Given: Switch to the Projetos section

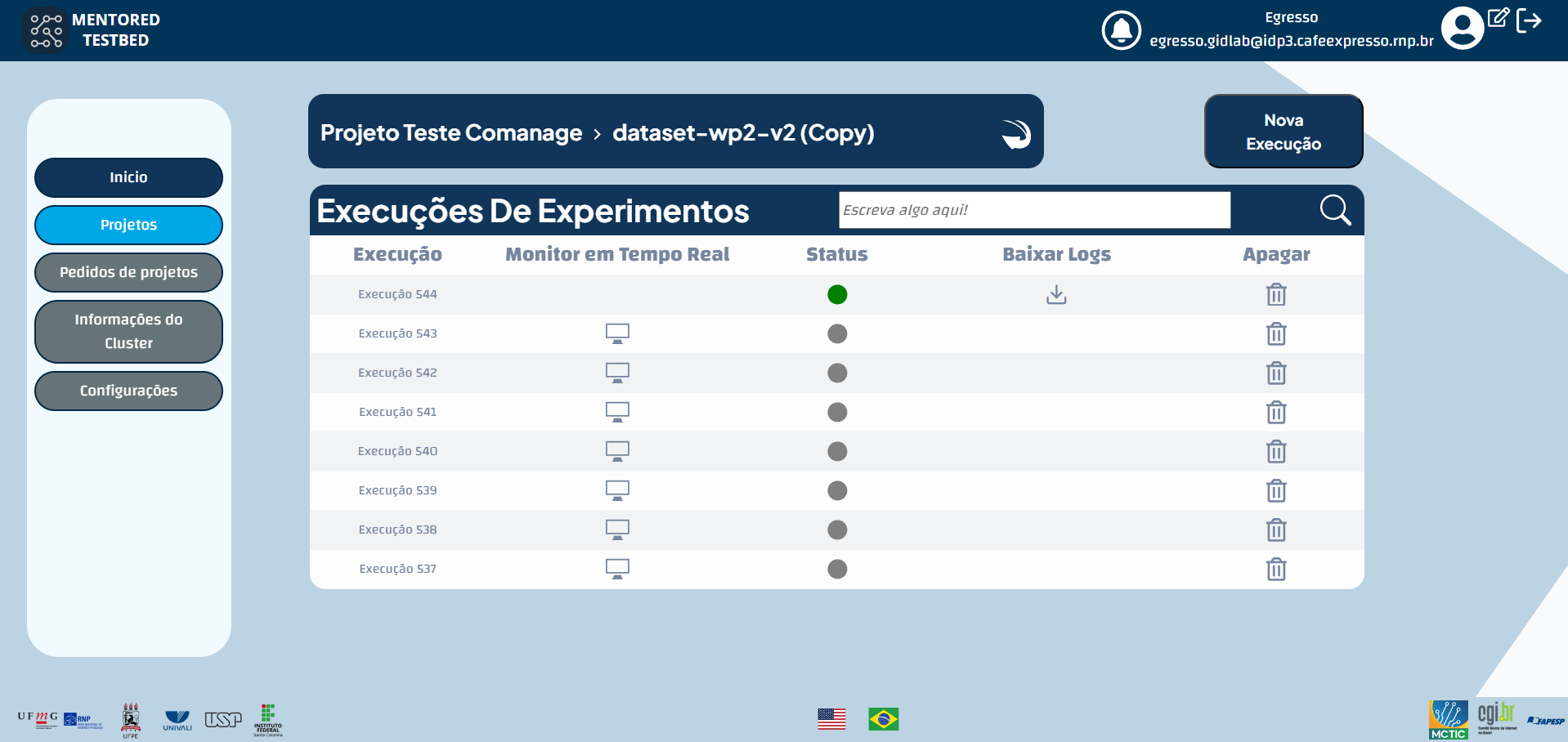Looking at the screenshot, I should (x=128, y=225).
